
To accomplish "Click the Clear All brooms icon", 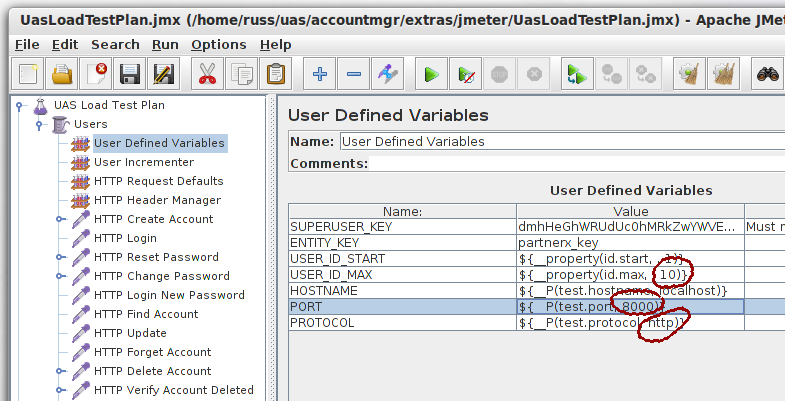I will point(723,74).
